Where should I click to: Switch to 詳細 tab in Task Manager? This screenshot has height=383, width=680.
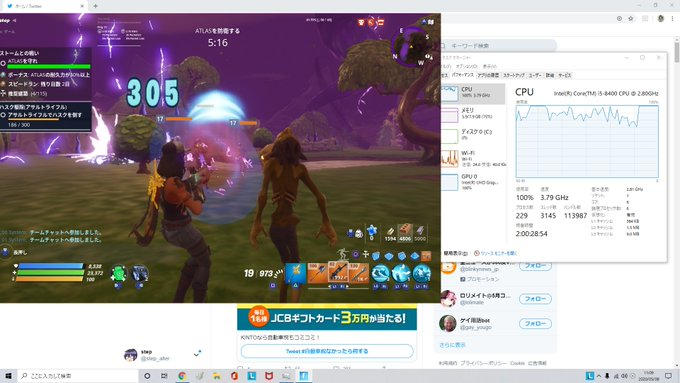point(550,75)
